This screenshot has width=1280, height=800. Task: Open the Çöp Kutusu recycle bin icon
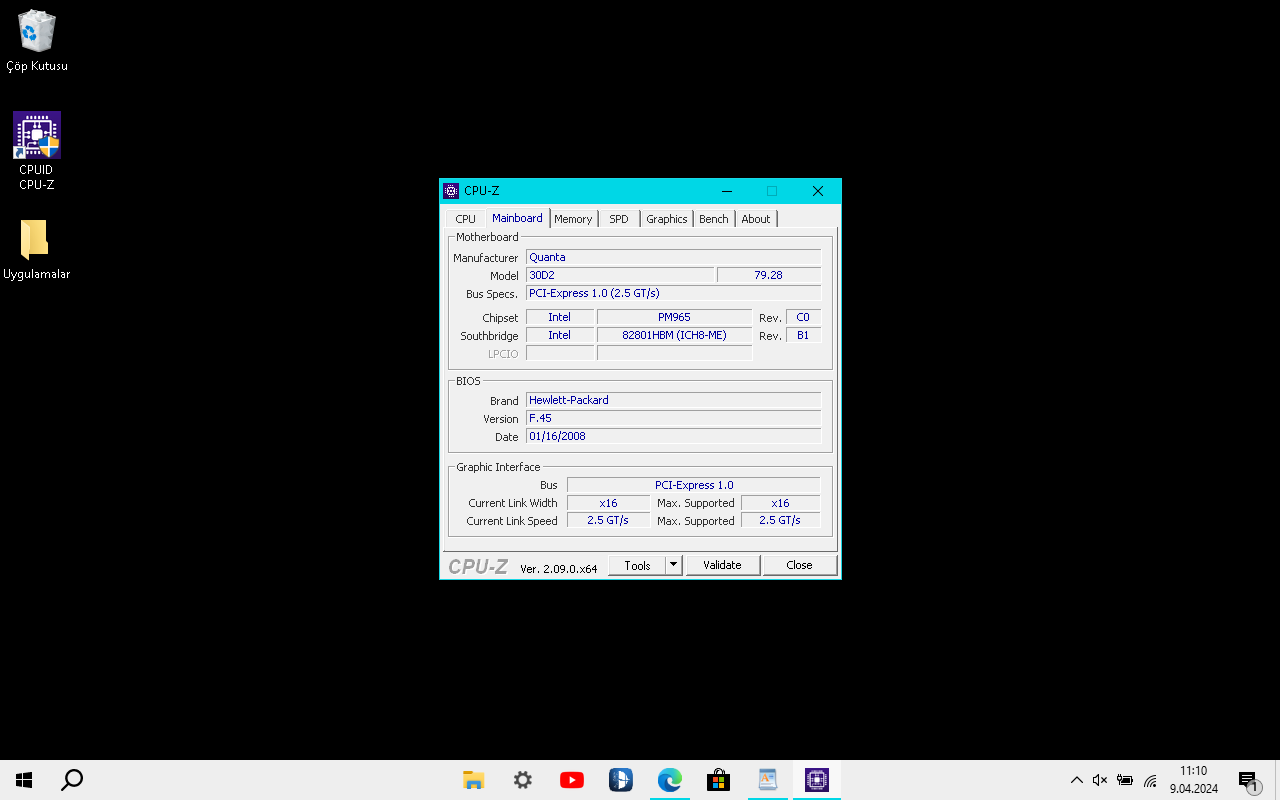point(37,41)
